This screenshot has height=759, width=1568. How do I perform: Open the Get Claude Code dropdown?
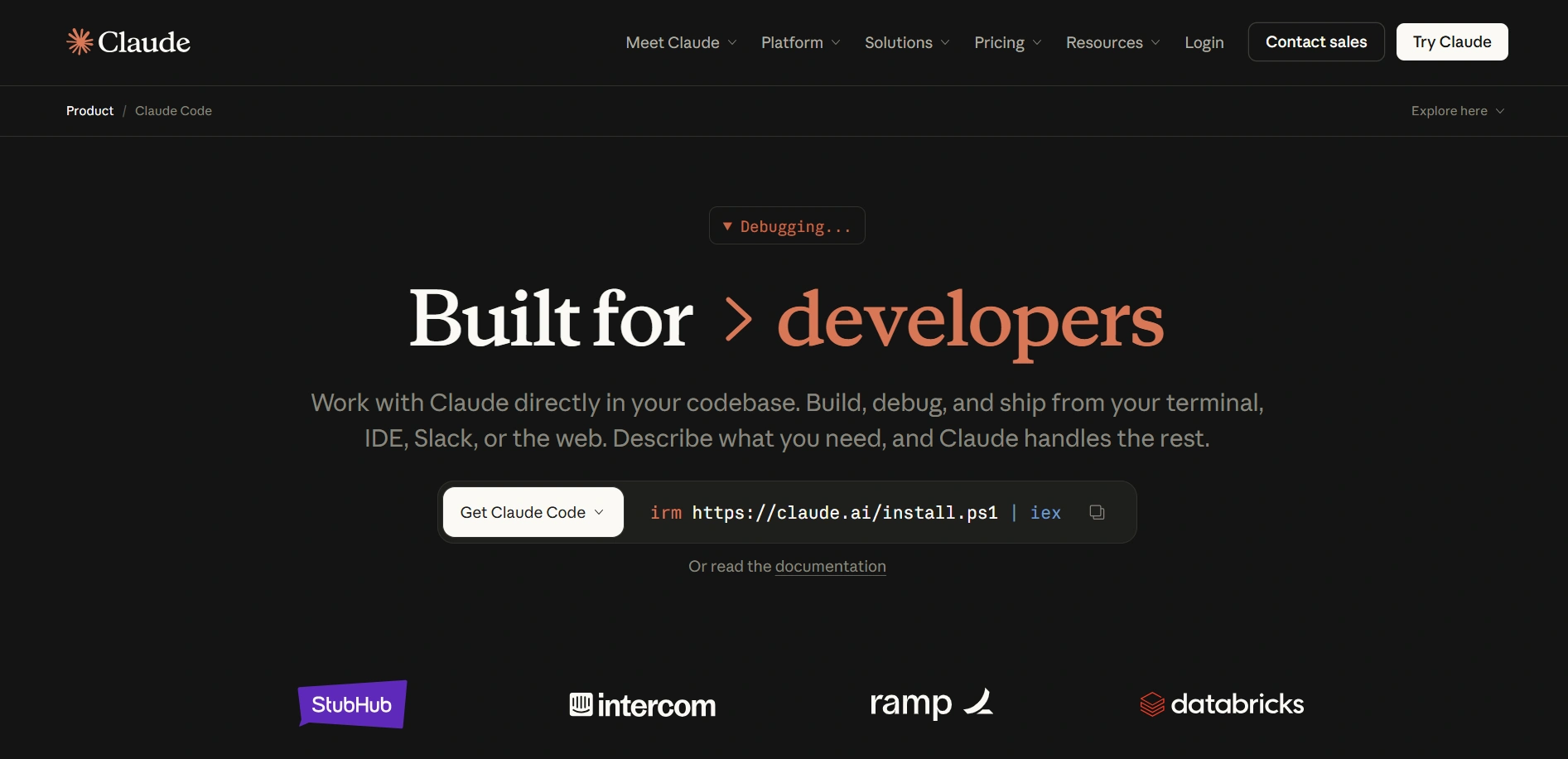coord(533,512)
